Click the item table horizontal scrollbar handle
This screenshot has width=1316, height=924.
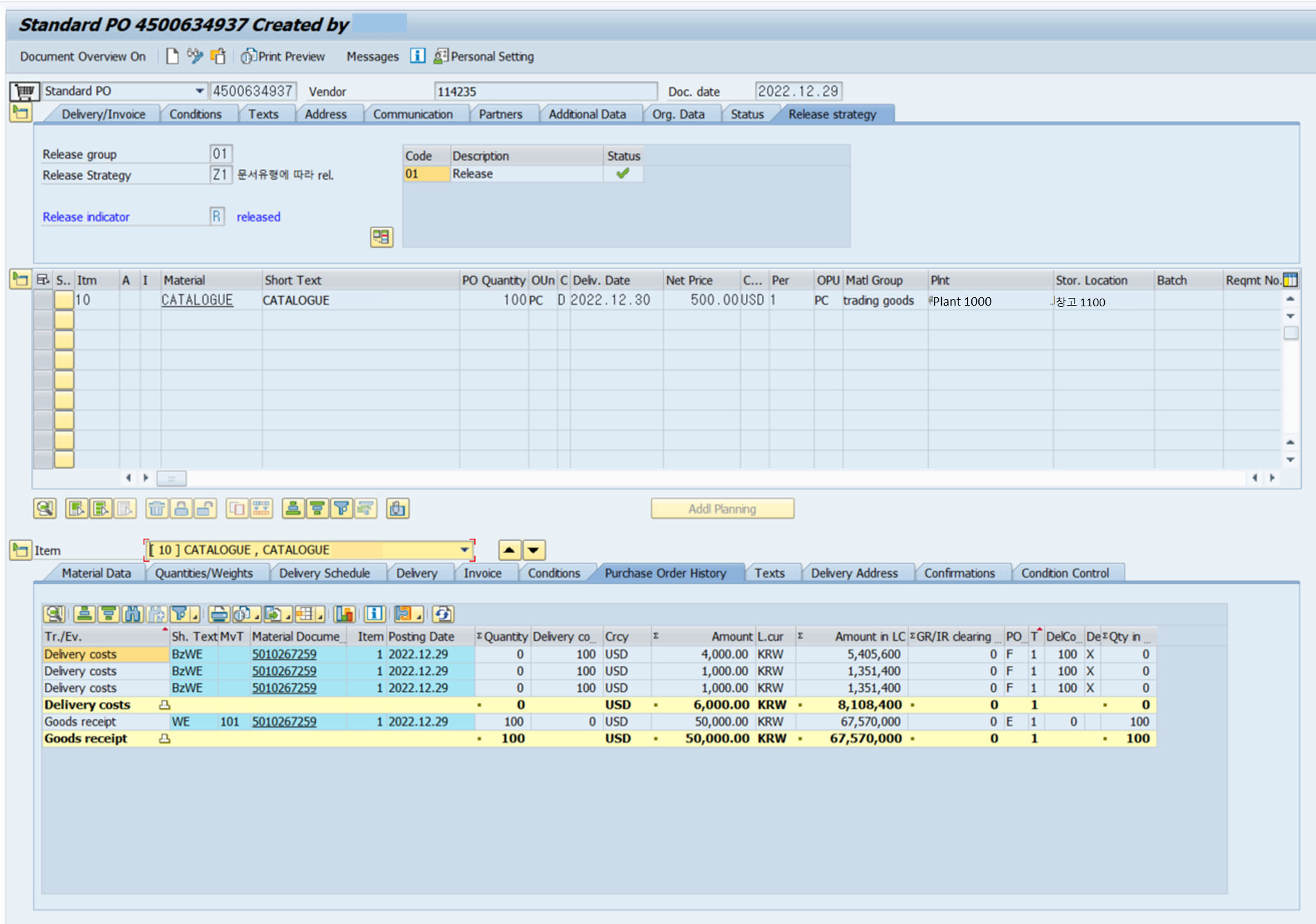click(171, 478)
